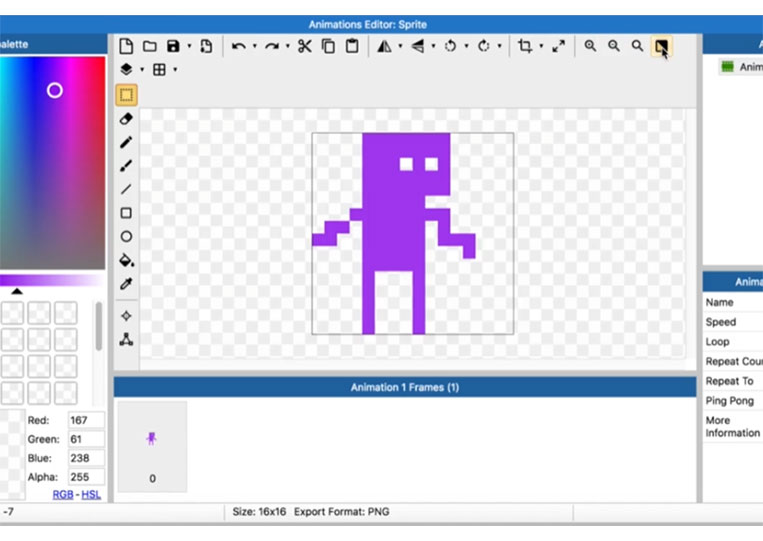Screen dimensions: 763x541
Task: Click the Grid icon
Action: 159,70
